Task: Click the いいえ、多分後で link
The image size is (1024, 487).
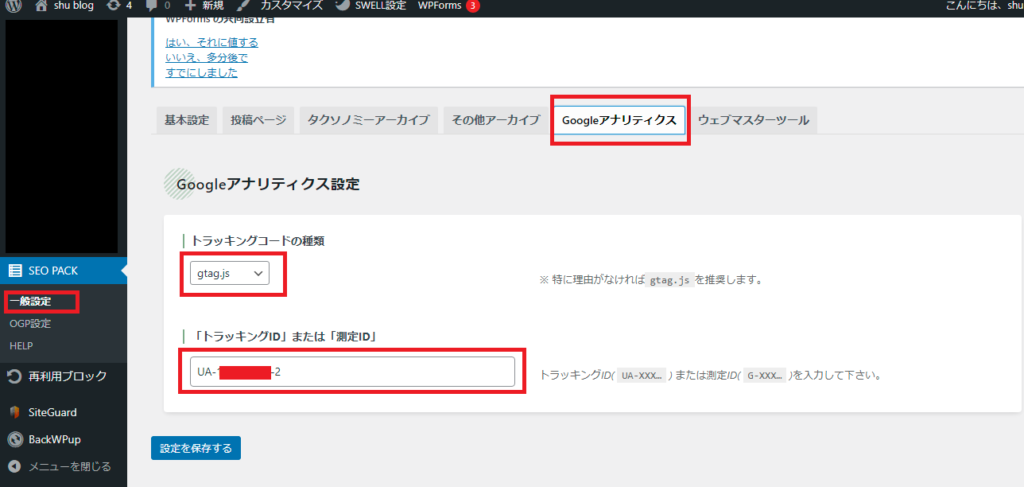Action: pos(207,57)
